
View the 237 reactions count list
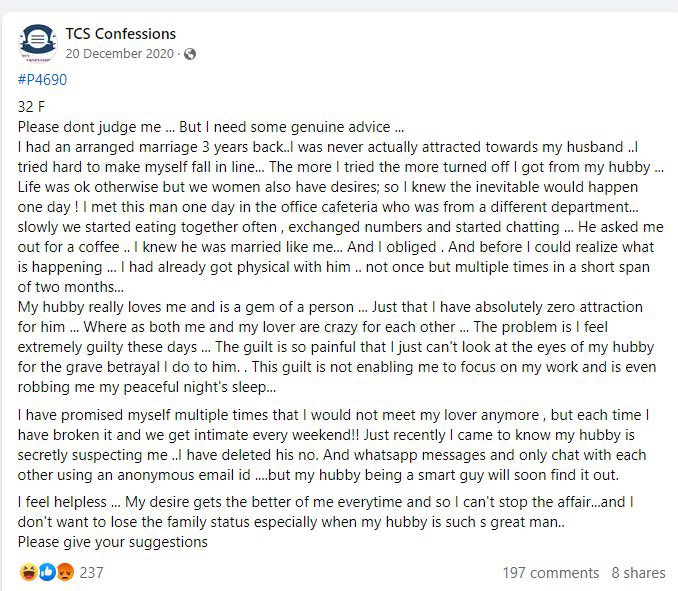(x=91, y=572)
